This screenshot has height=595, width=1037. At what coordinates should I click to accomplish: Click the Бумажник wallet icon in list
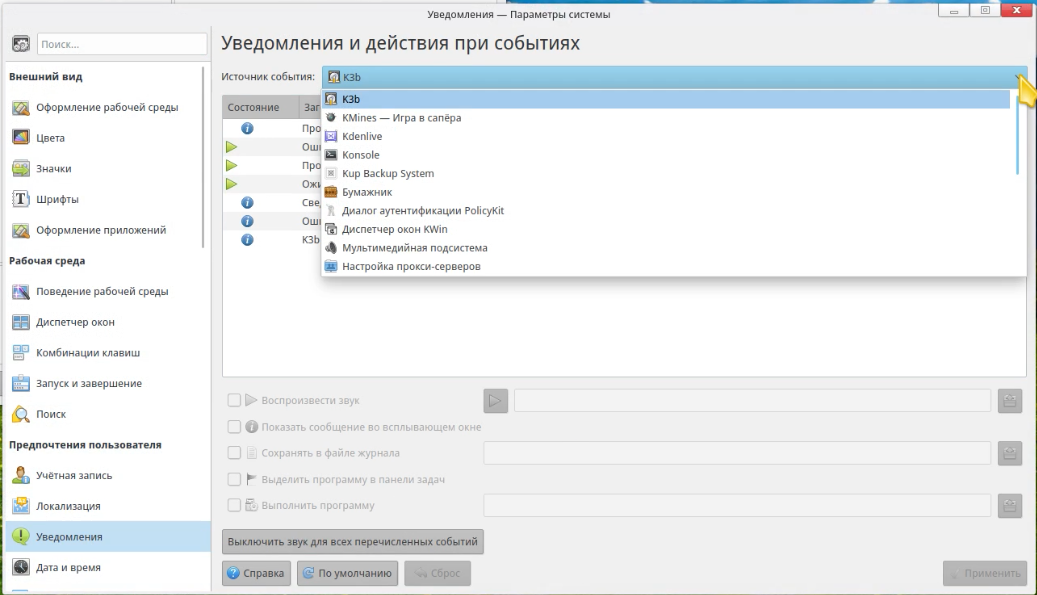331,192
